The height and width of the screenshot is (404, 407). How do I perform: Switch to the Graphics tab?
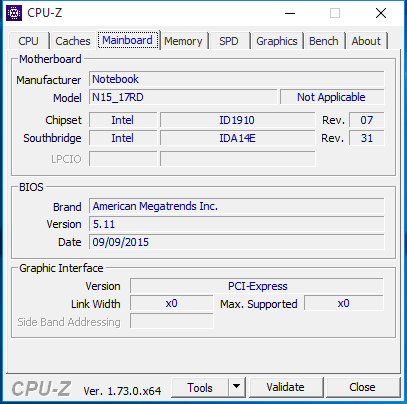pos(277,41)
